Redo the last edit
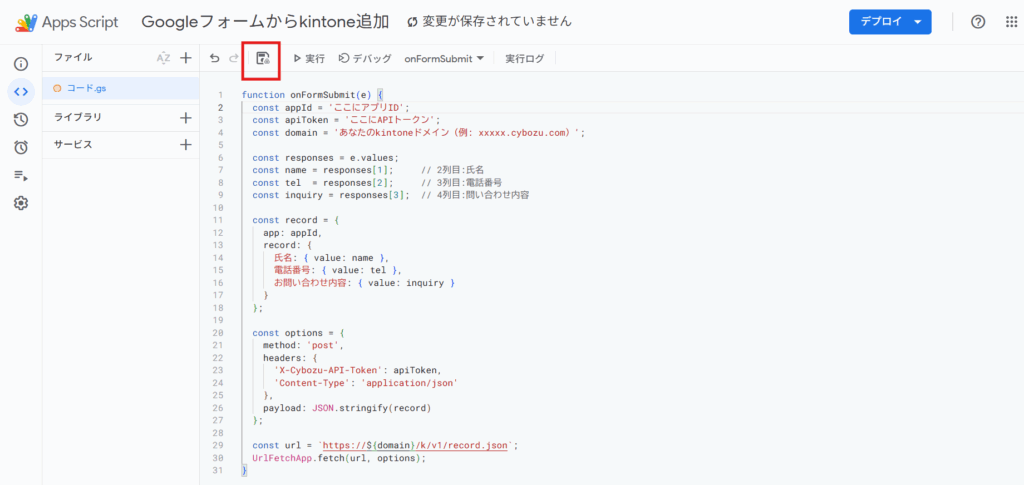Viewport: 1024px width, 485px height. (x=233, y=58)
